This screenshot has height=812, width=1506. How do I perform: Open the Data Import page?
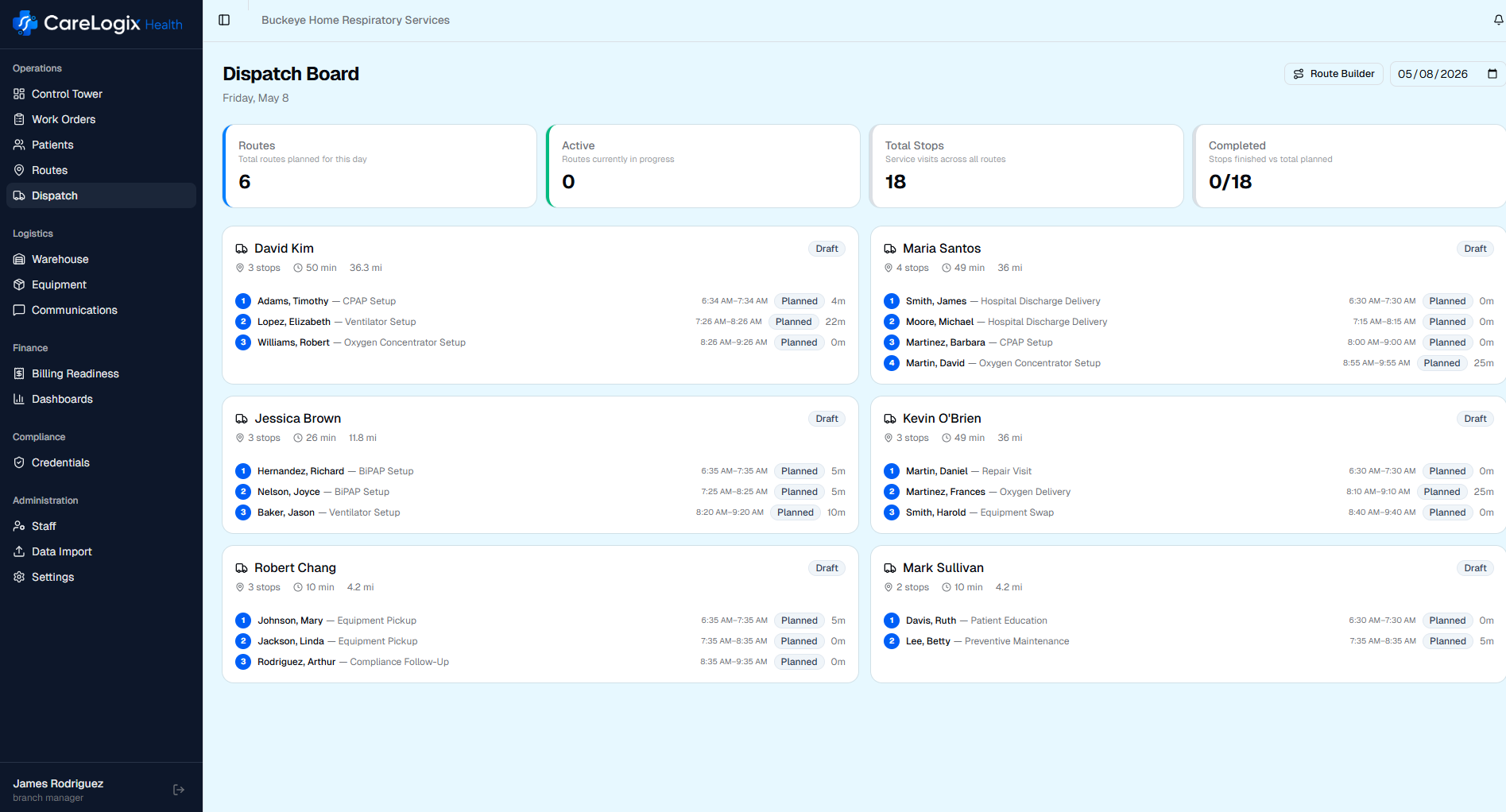coord(101,551)
